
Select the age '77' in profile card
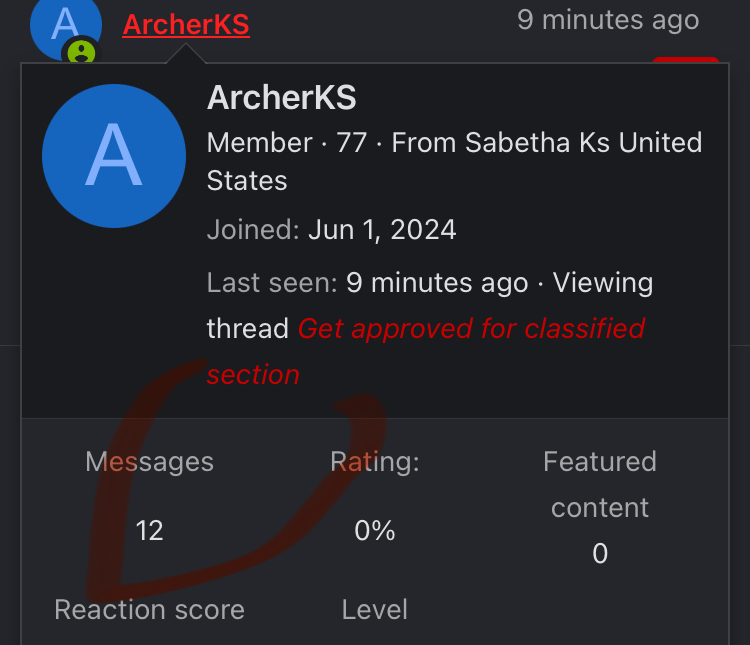point(352,143)
